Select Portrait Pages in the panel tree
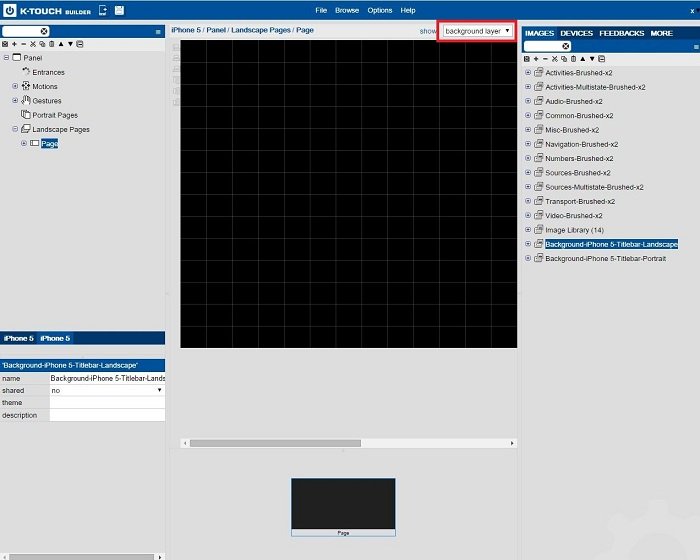This screenshot has height=560, width=700. (55, 115)
